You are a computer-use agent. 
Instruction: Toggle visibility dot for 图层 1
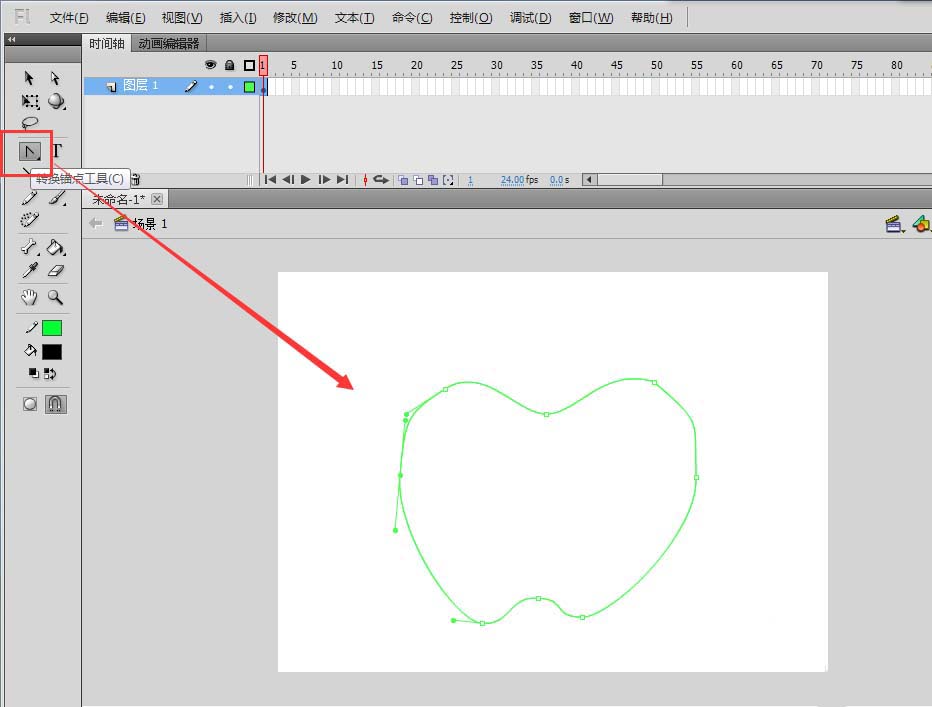[x=211, y=87]
